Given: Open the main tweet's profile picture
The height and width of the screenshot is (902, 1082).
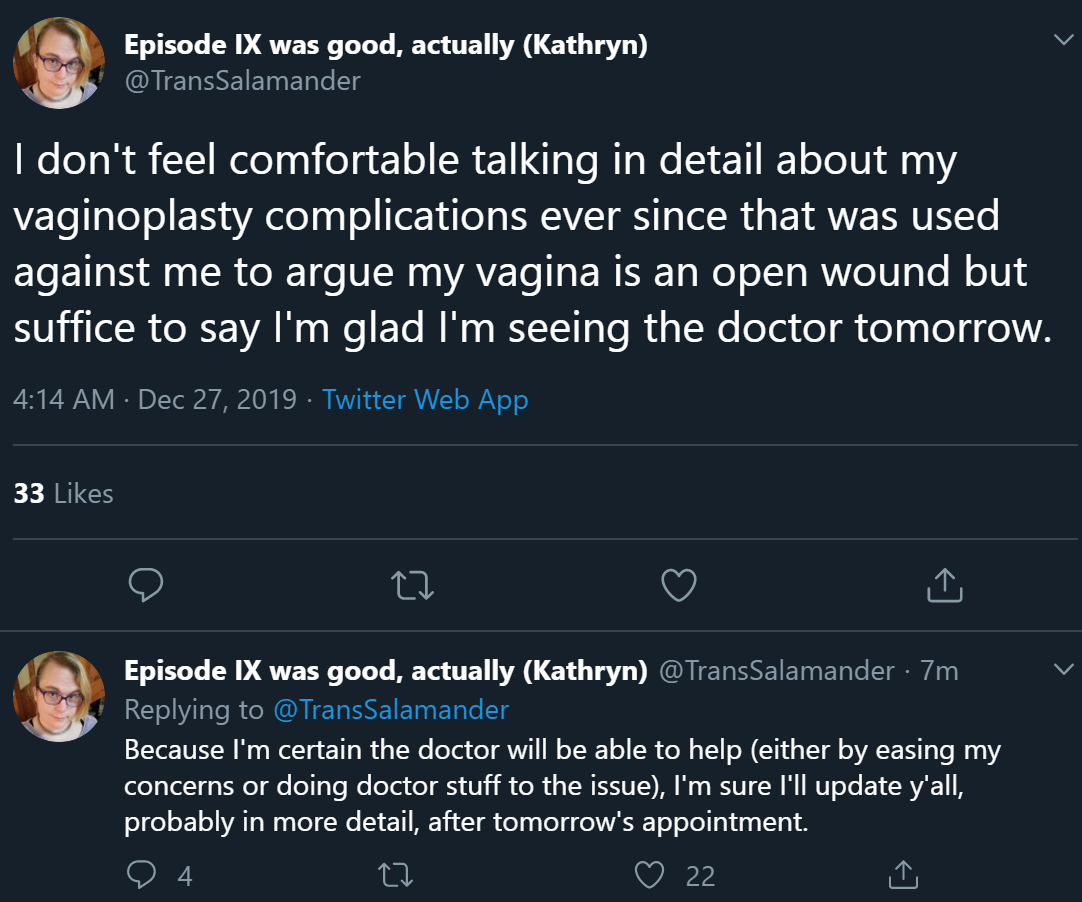Looking at the screenshot, I should click(58, 62).
